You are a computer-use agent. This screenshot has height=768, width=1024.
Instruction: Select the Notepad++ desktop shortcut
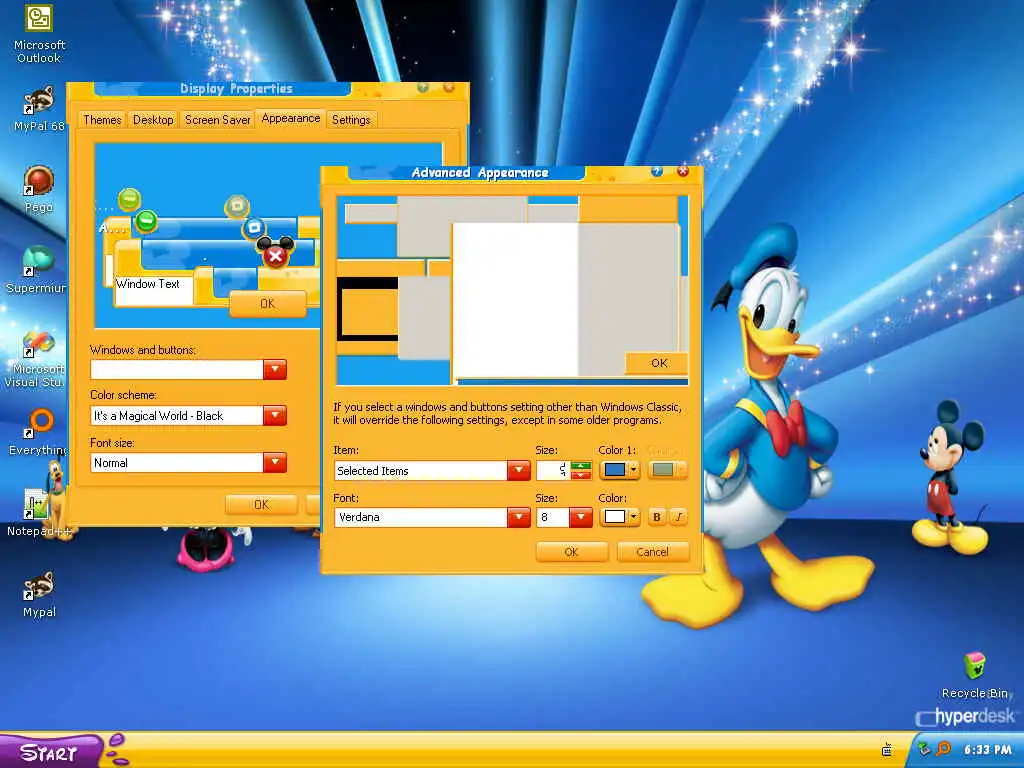(38, 513)
